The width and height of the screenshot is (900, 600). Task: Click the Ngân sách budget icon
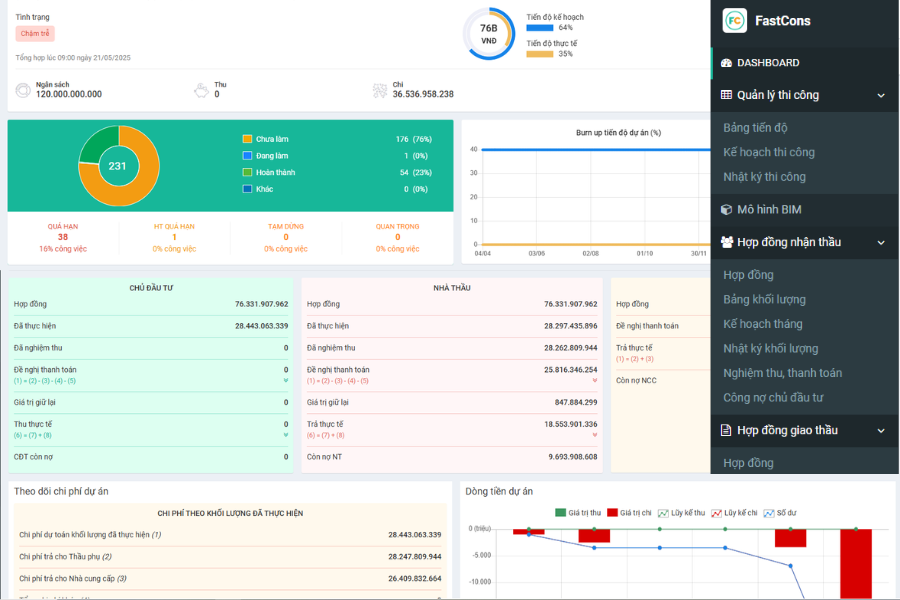click(x=23, y=90)
